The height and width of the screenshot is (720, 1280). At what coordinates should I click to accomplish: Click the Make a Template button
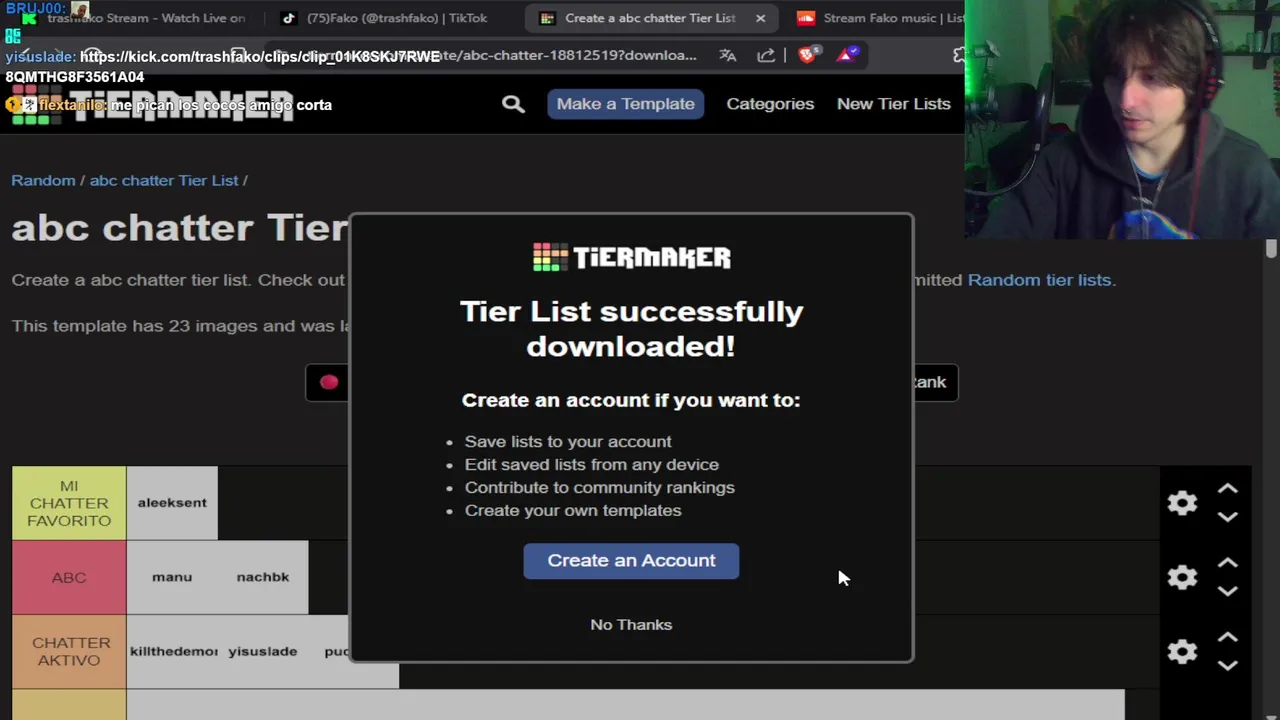626,104
